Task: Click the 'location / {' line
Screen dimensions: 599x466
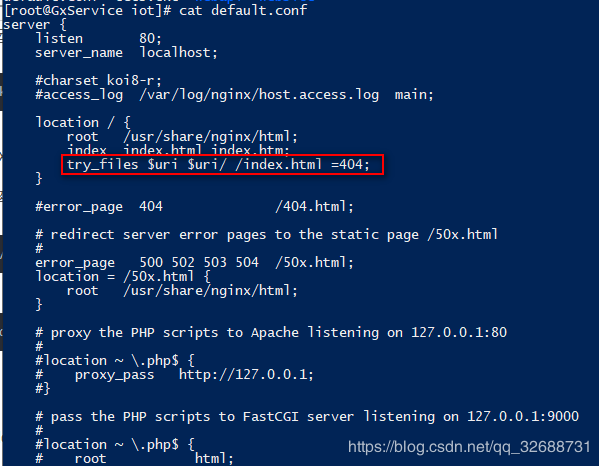Action: coord(83,123)
